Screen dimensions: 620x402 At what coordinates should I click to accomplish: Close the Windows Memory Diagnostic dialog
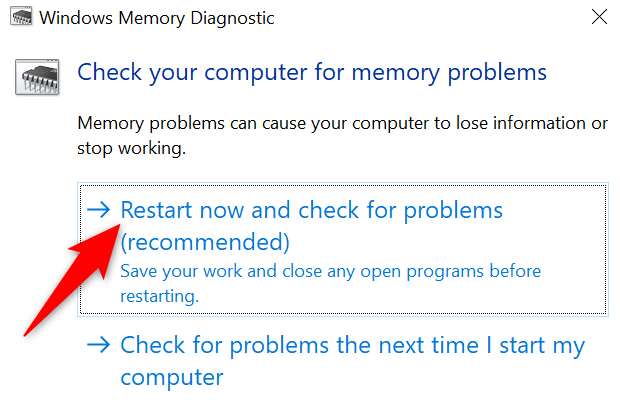coord(598,18)
